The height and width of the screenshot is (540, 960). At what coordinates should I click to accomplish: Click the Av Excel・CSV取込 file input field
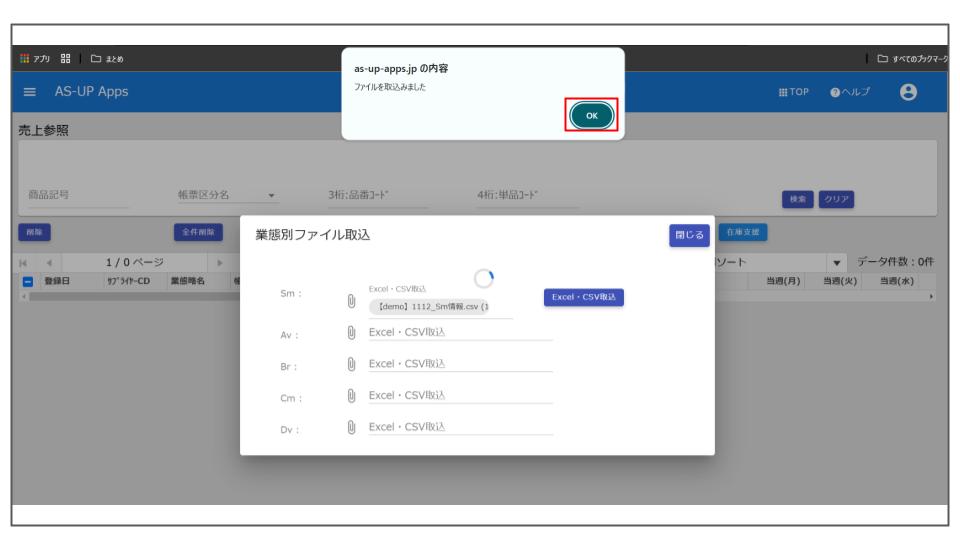click(x=460, y=334)
